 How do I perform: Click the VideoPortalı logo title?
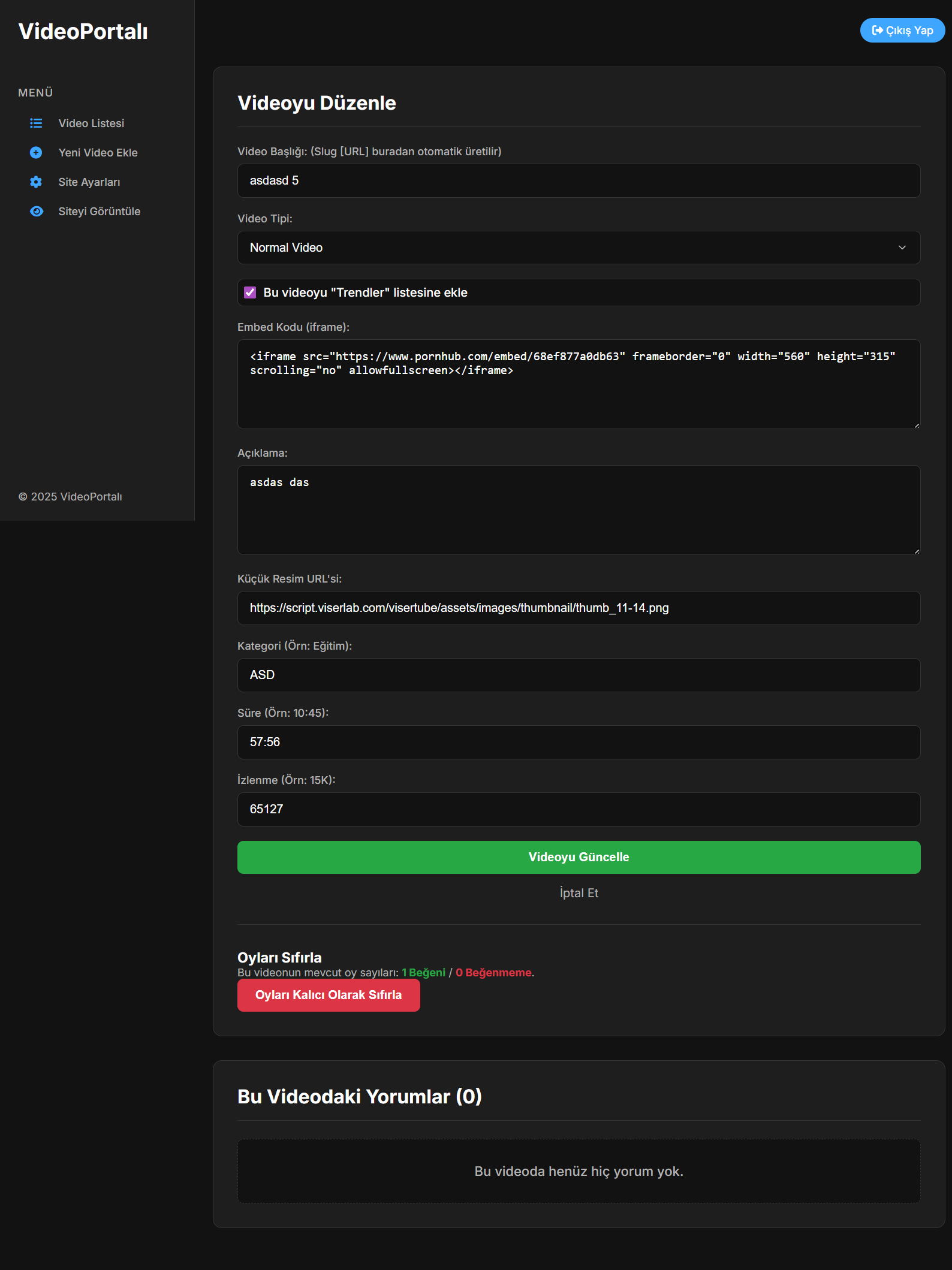click(83, 31)
